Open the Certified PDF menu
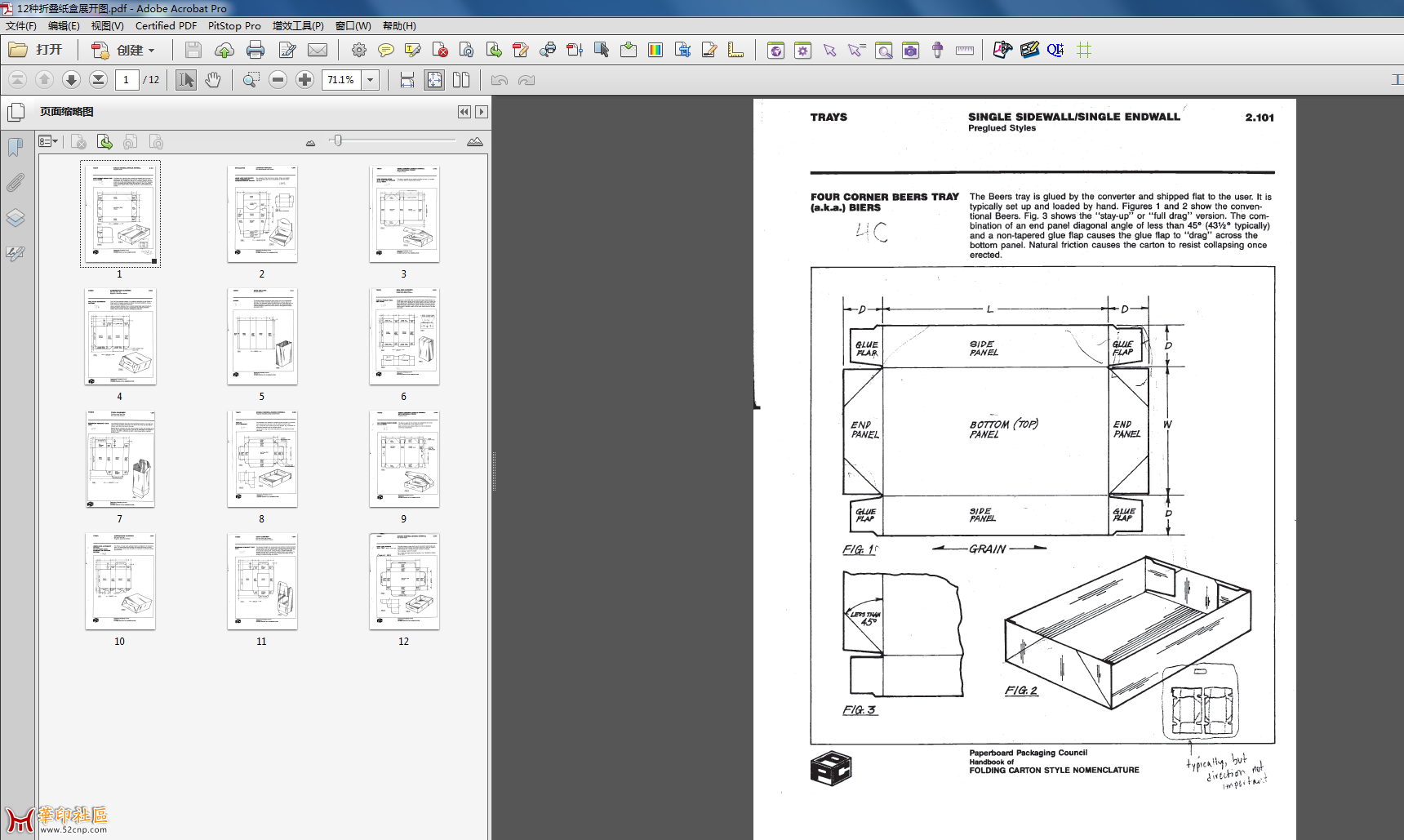The width and height of the screenshot is (1404, 840). [x=166, y=25]
